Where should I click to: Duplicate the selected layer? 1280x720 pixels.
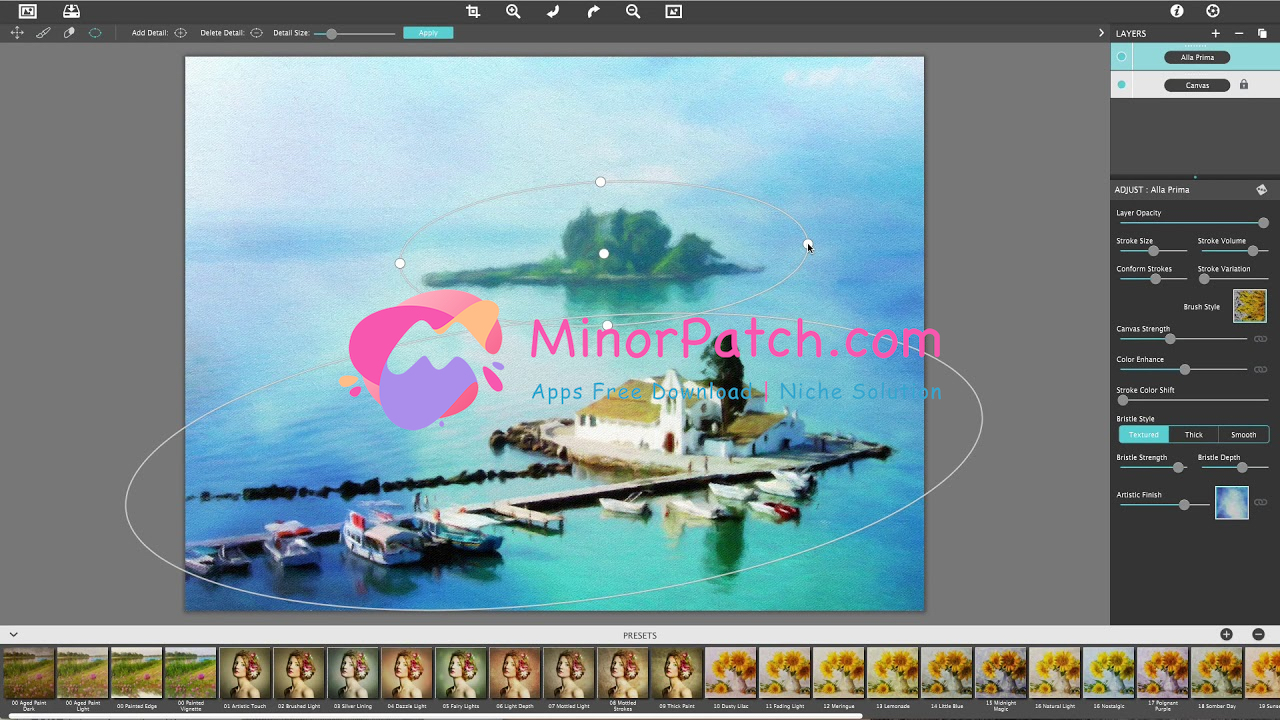tap(1262, 33)
